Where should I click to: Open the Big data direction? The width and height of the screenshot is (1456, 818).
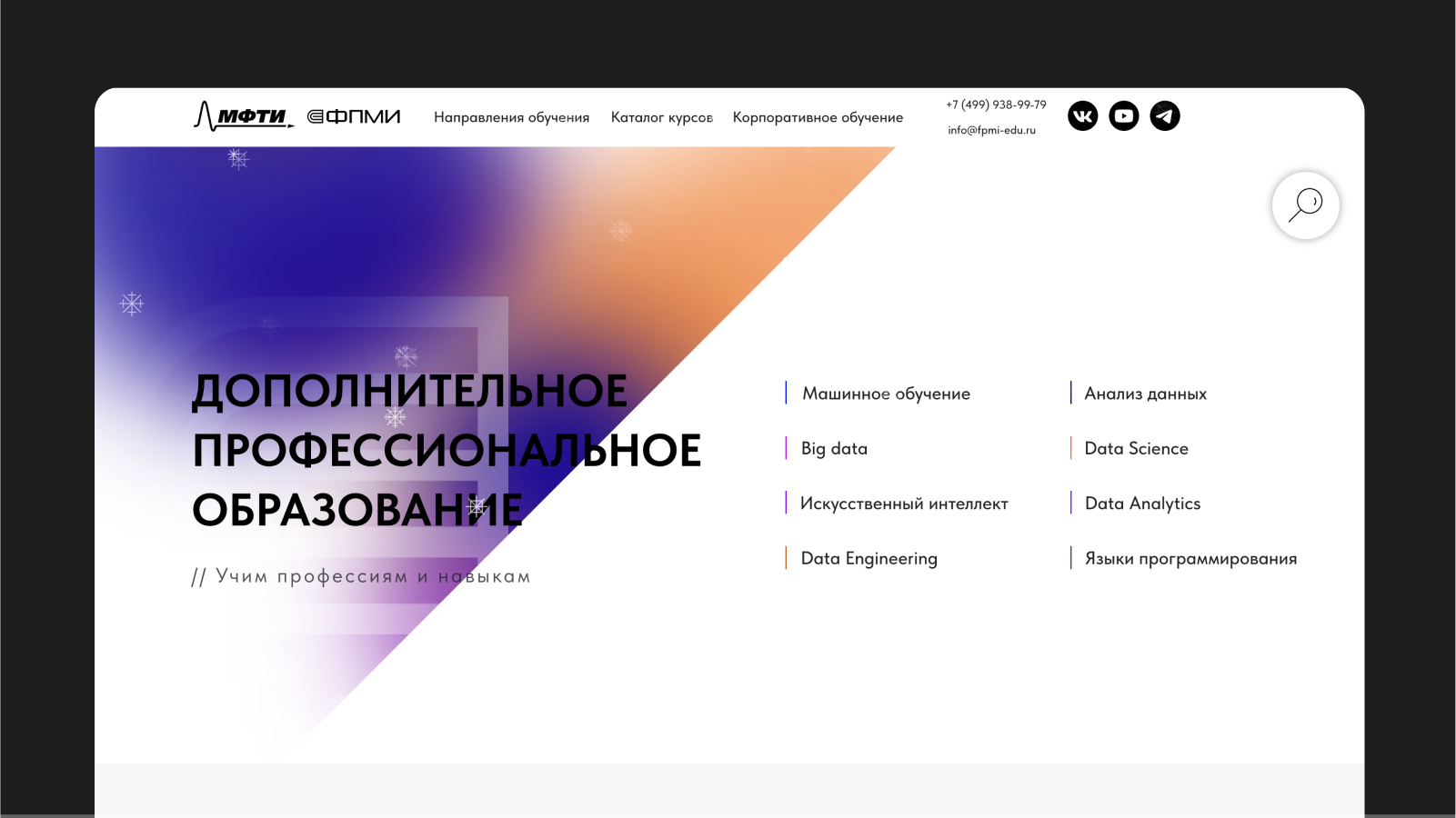coord(834,448)
